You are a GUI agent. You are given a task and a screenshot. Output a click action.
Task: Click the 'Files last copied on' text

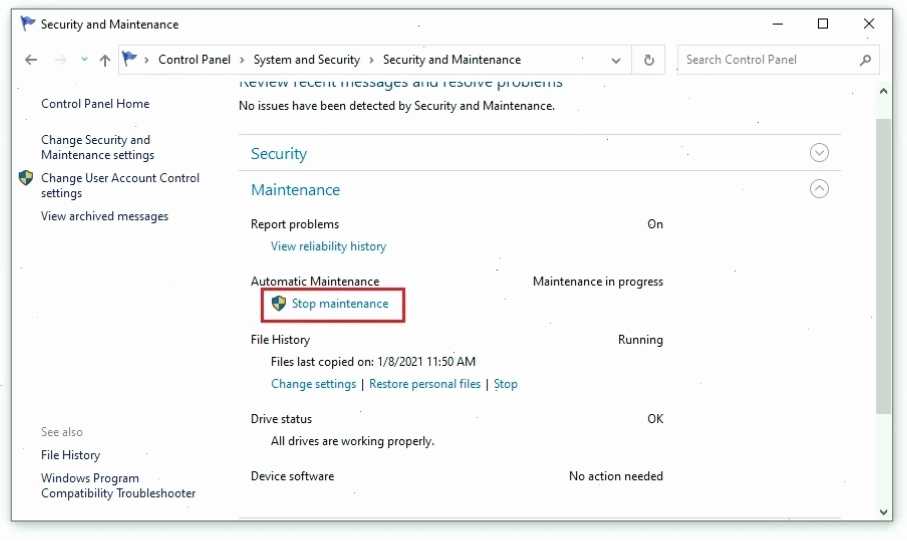373,362
